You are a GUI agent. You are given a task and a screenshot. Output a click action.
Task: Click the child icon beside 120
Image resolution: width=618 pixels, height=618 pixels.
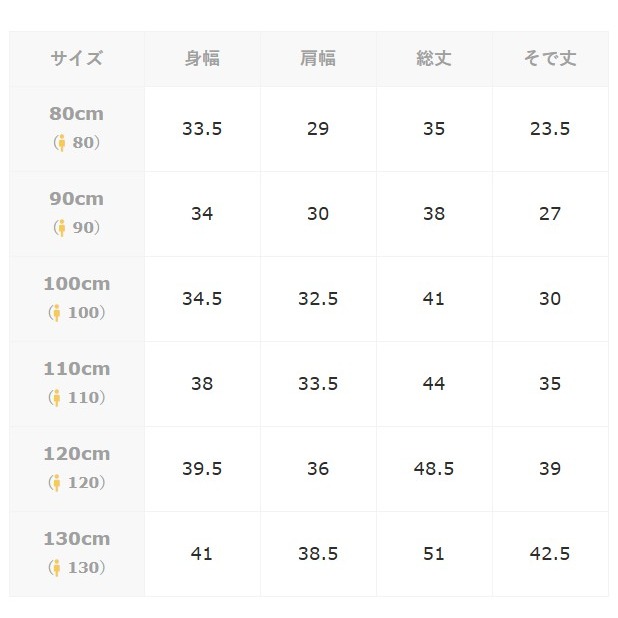[x=57, y=483]
